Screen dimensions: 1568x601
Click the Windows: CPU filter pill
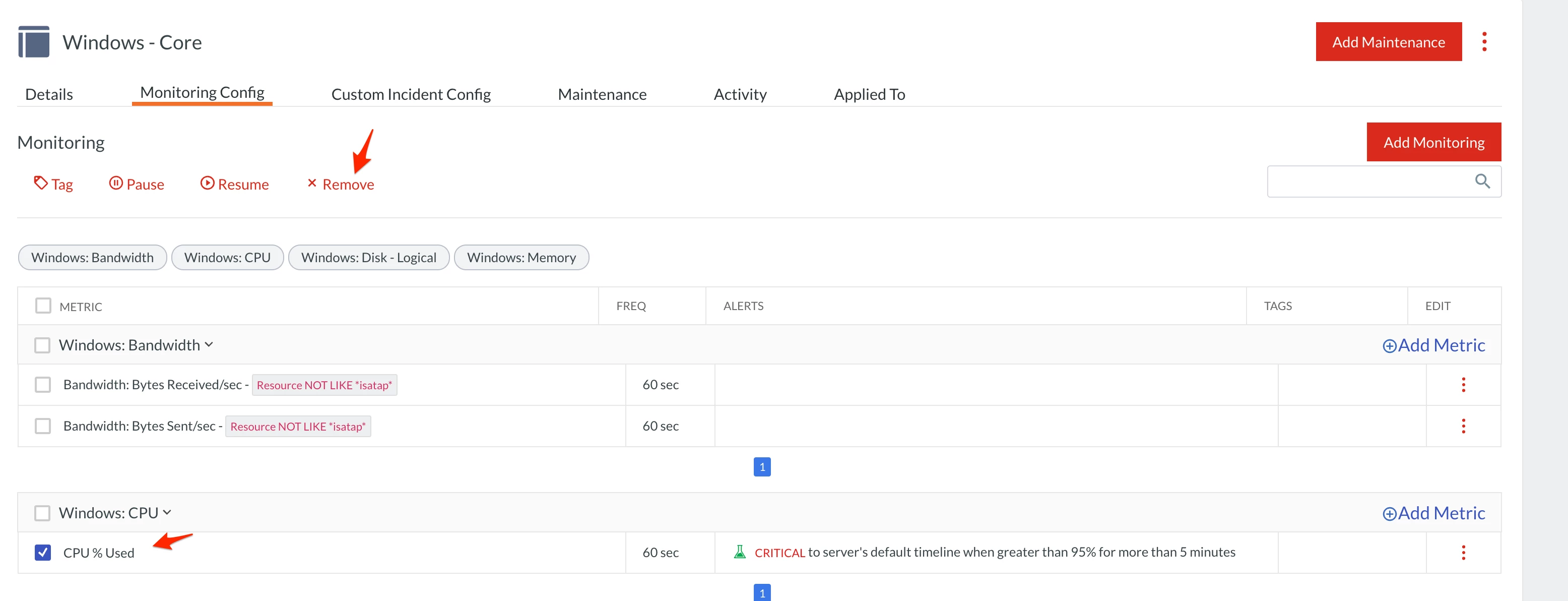click(227, 257)
